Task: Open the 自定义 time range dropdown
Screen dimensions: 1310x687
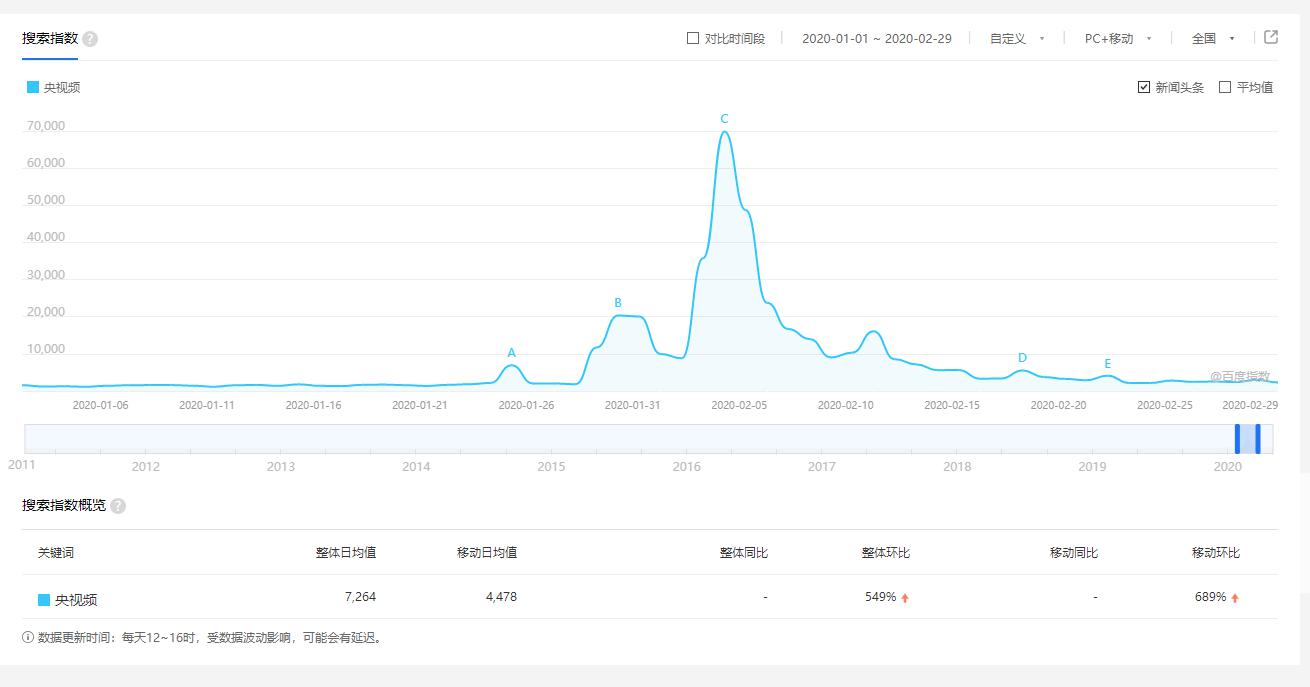Action: point(1017,39)
